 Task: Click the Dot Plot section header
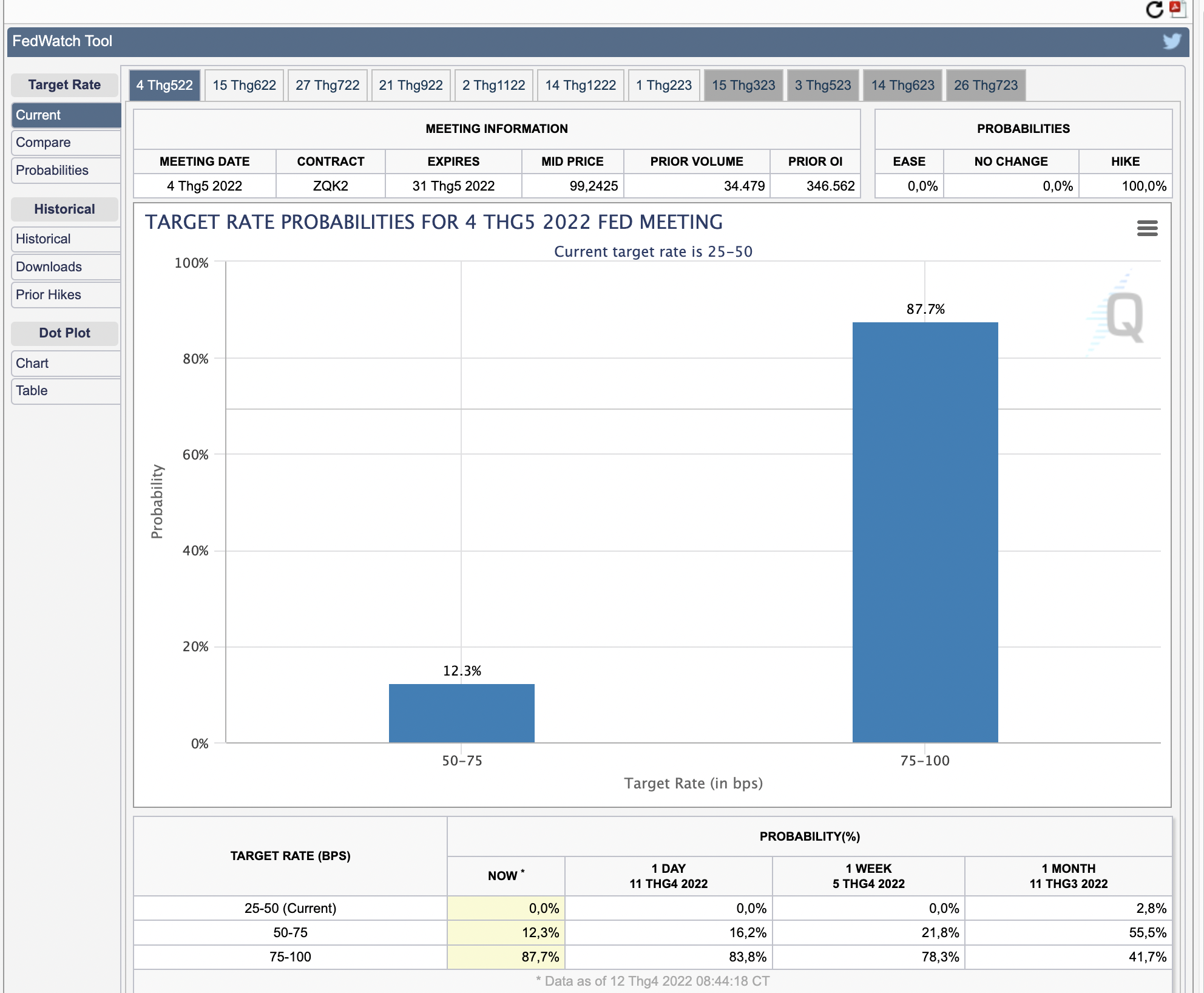click(x=64, y=333)
